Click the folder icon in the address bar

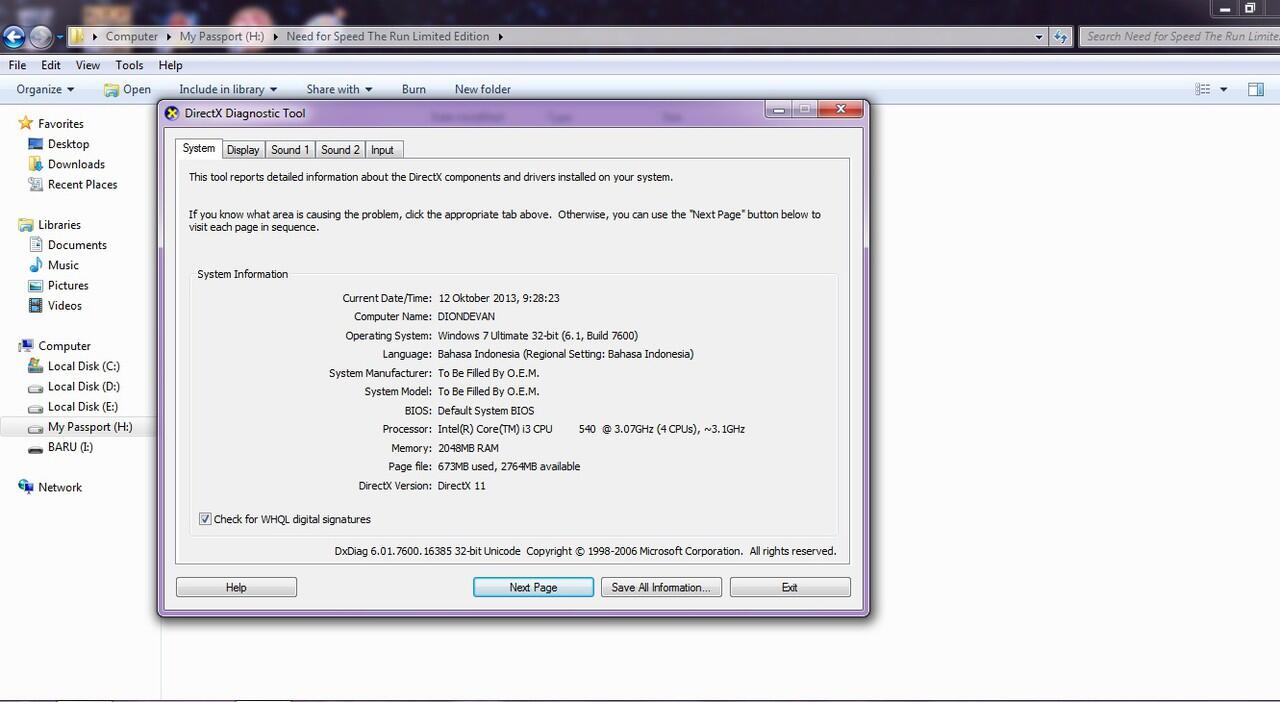pos(77,36)
